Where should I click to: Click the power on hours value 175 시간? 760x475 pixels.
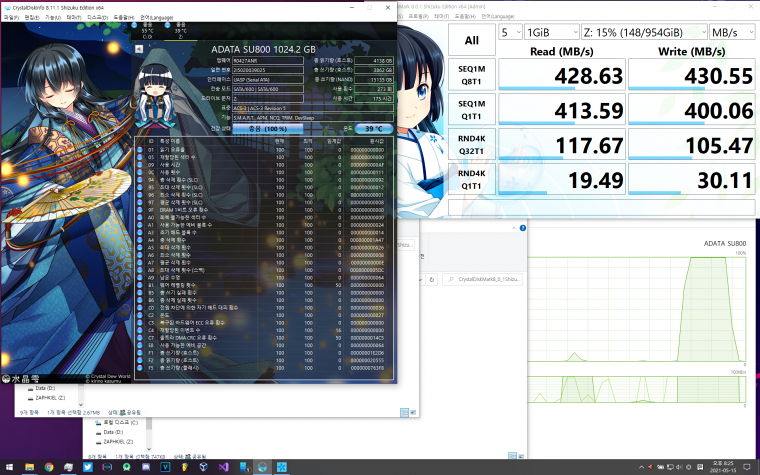374,98
